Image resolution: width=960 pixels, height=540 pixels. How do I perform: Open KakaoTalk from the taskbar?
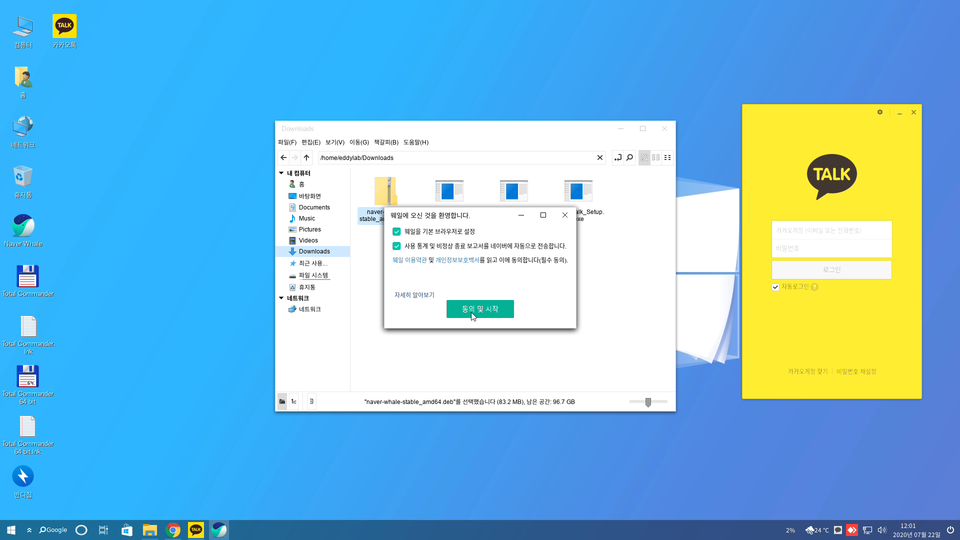pyautogui.click(x=196, y=530)
